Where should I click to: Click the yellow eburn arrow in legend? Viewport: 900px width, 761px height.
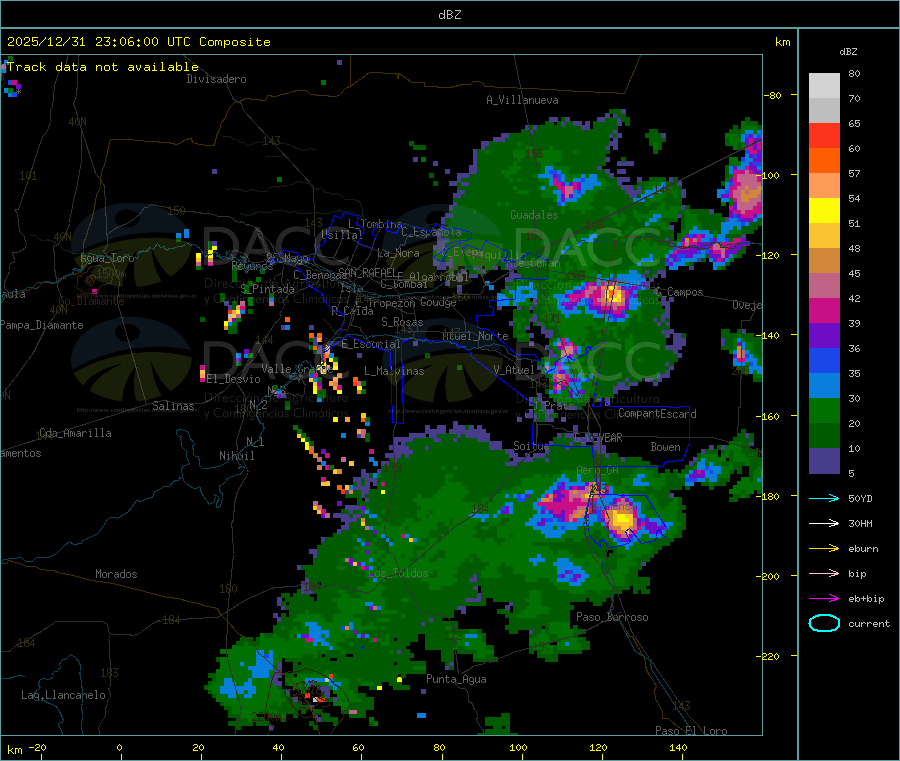(824, 548)
